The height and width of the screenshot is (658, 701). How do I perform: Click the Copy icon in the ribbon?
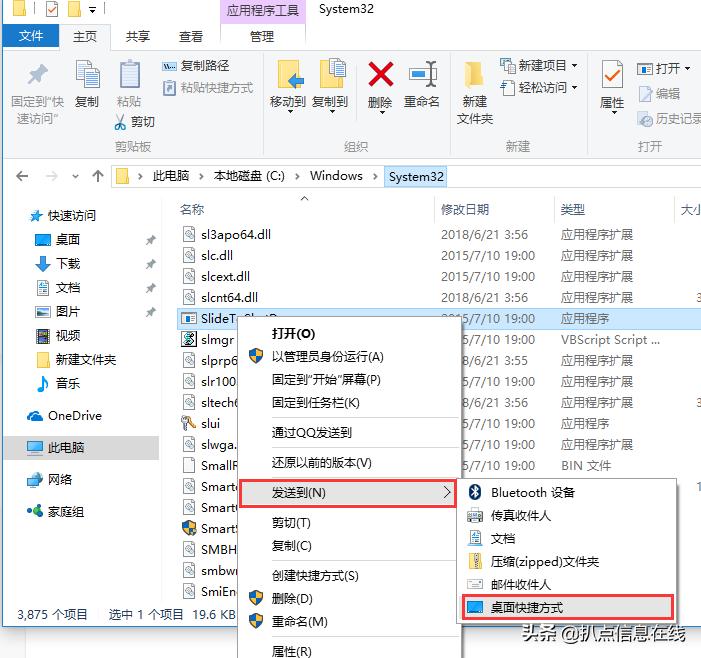(87, 74)
